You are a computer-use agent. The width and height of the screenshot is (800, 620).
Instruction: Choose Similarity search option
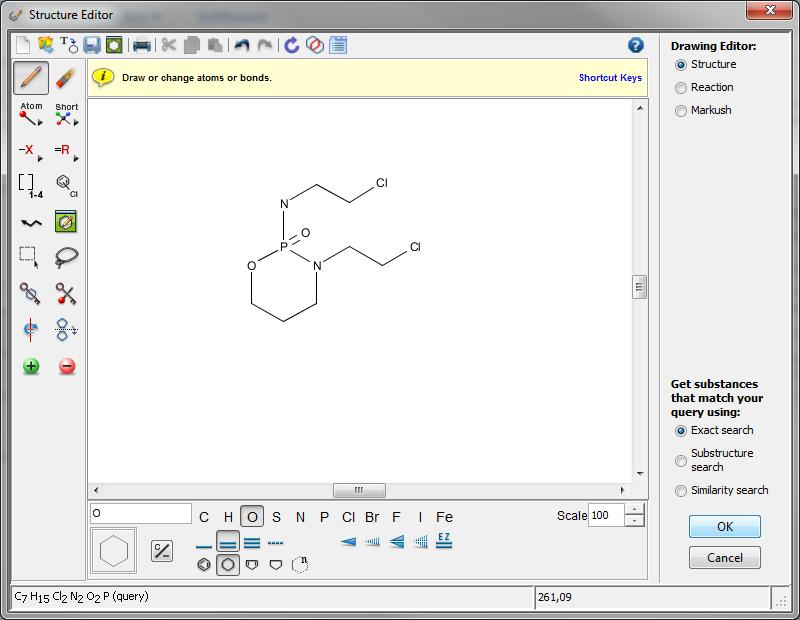tap(681, 490)
